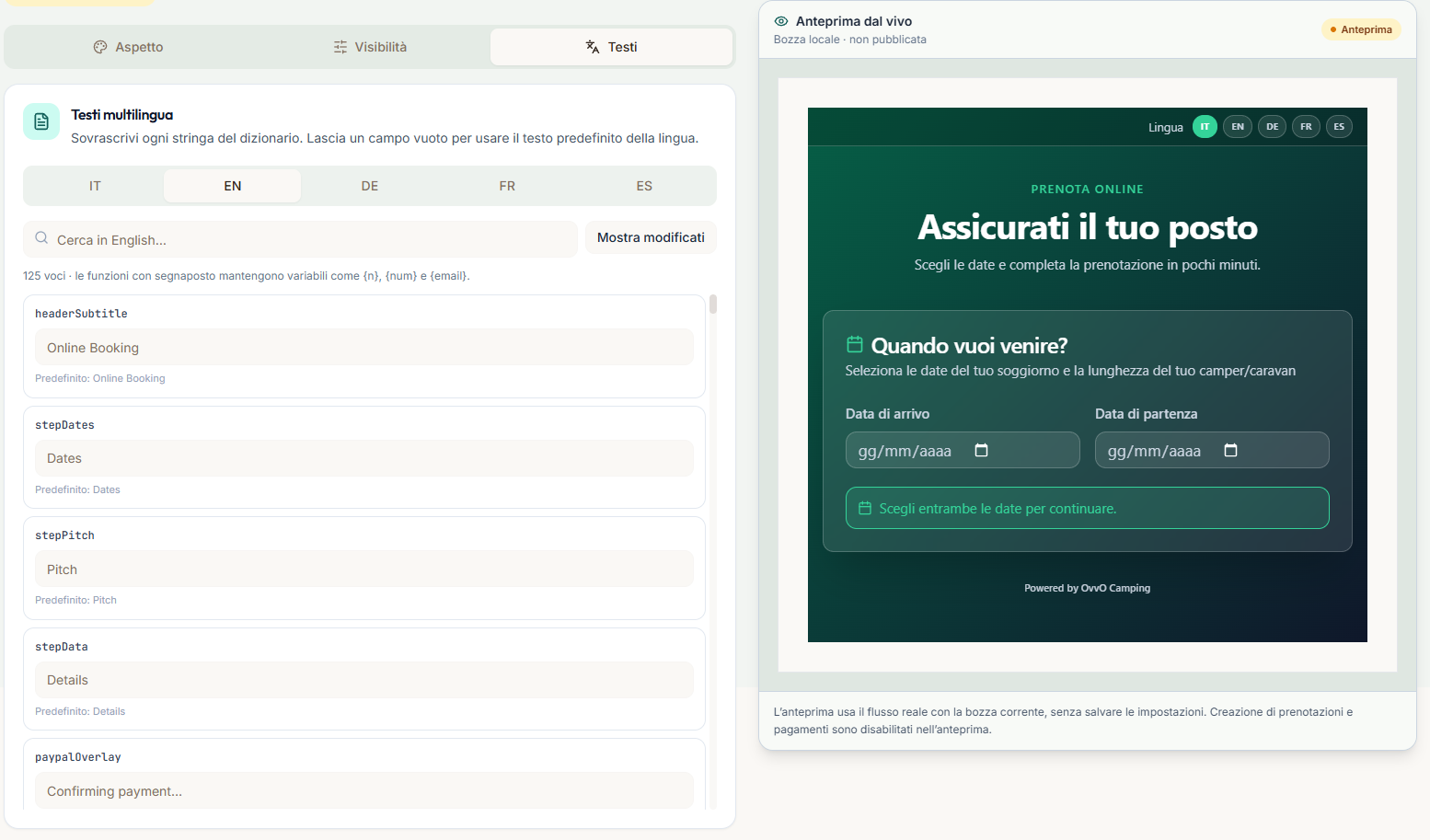Click the Data di arrivo date field
This screenshot has width=1430, height=840.
[963, 450]
